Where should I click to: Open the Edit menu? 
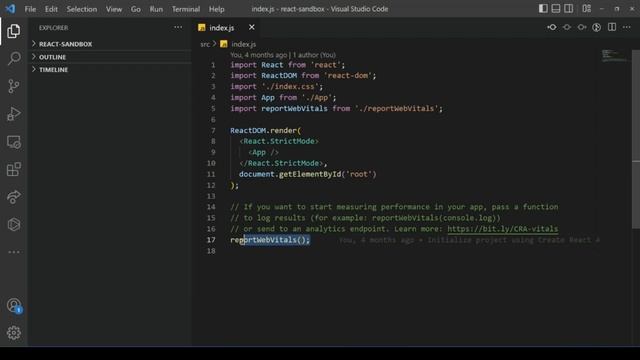coord(51,9)
